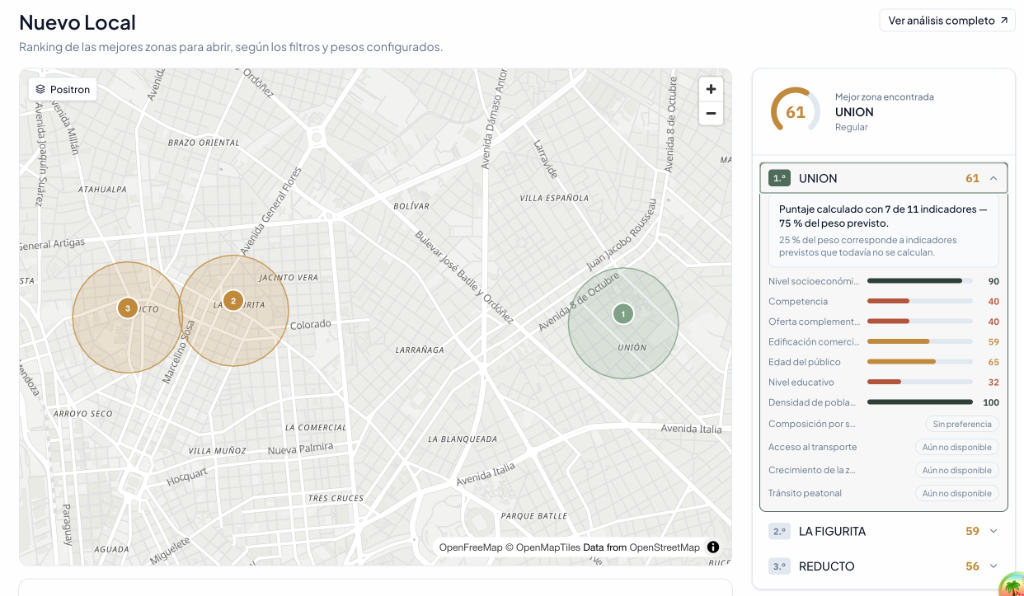Screen dimensions: 1024x596
Task: Click the VILLA ESPAÑOLA map label
Action: click(x=554, y=198)
